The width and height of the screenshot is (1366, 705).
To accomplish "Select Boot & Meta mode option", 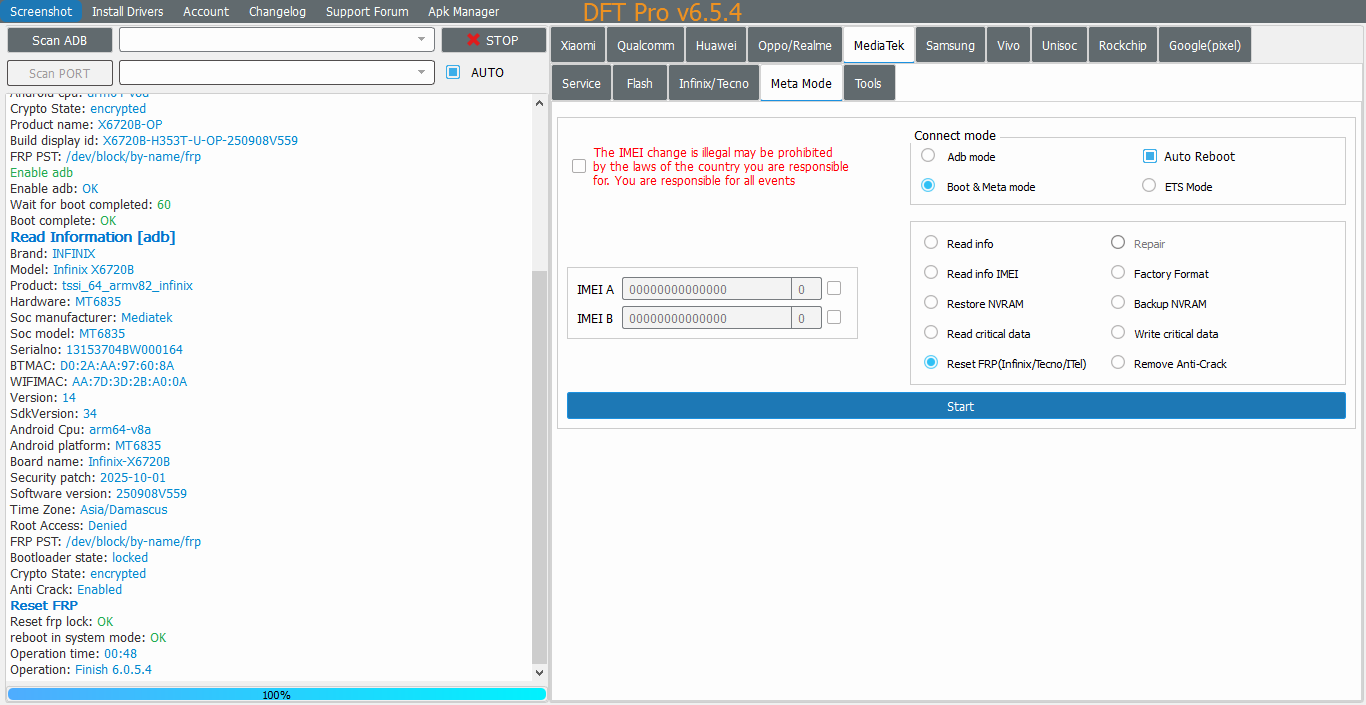I will tap(929, 186).
